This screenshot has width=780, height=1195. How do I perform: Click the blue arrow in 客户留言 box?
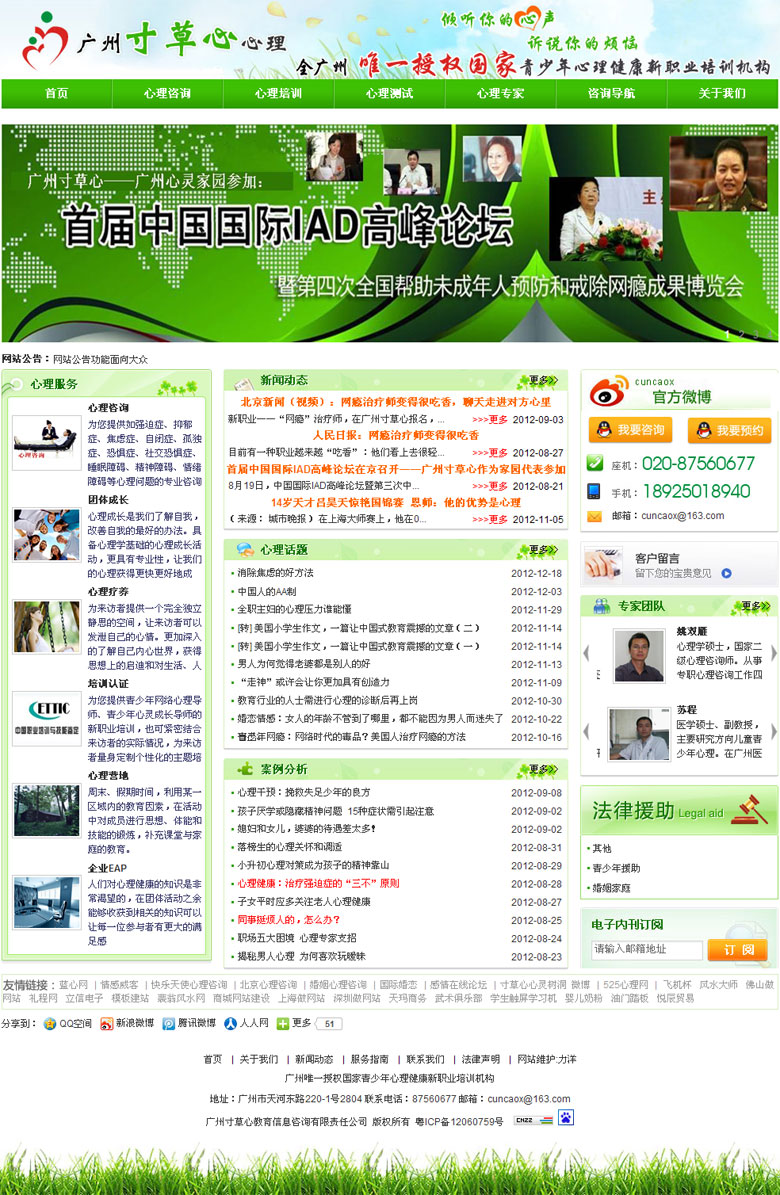tap(726, 573)
